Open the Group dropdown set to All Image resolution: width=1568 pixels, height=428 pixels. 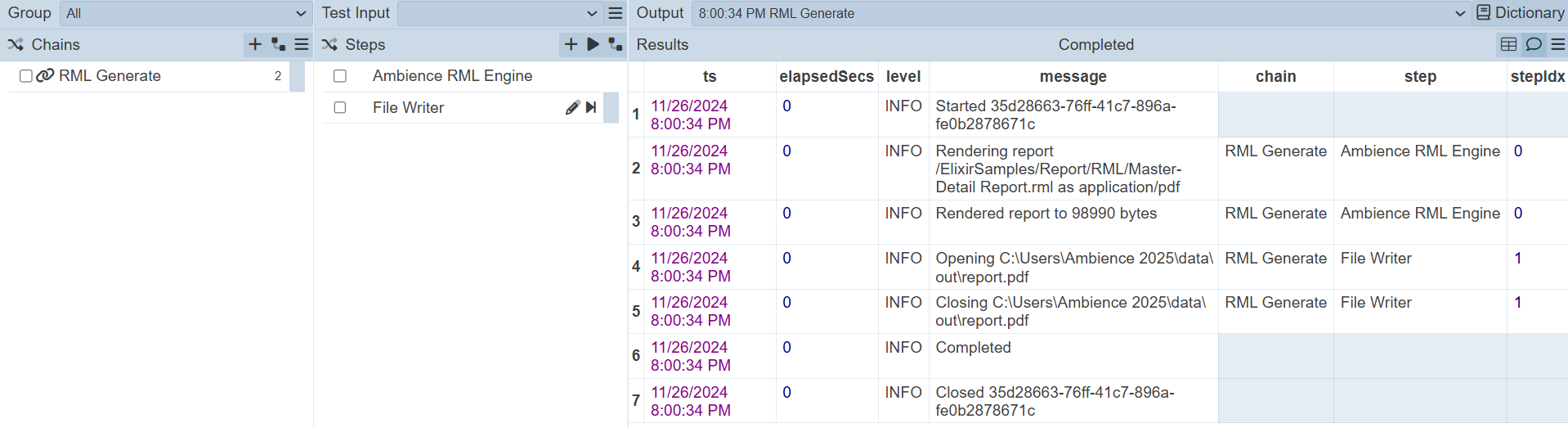(x=186, y=13)
